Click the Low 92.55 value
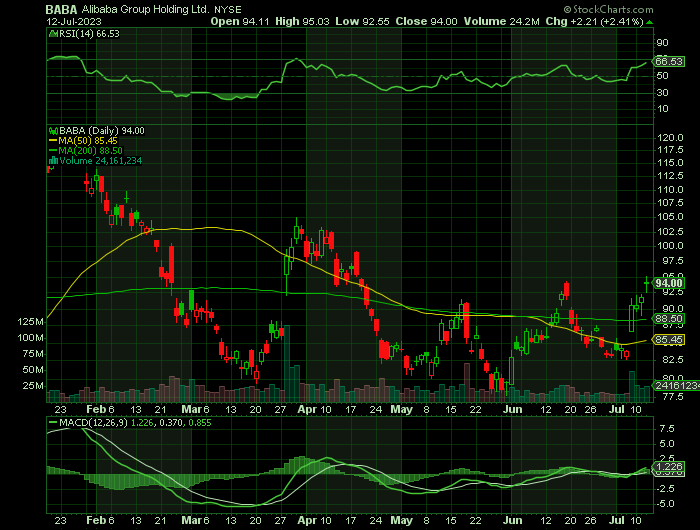The width and height of the screenshot is (700, 530). (362, 21)
